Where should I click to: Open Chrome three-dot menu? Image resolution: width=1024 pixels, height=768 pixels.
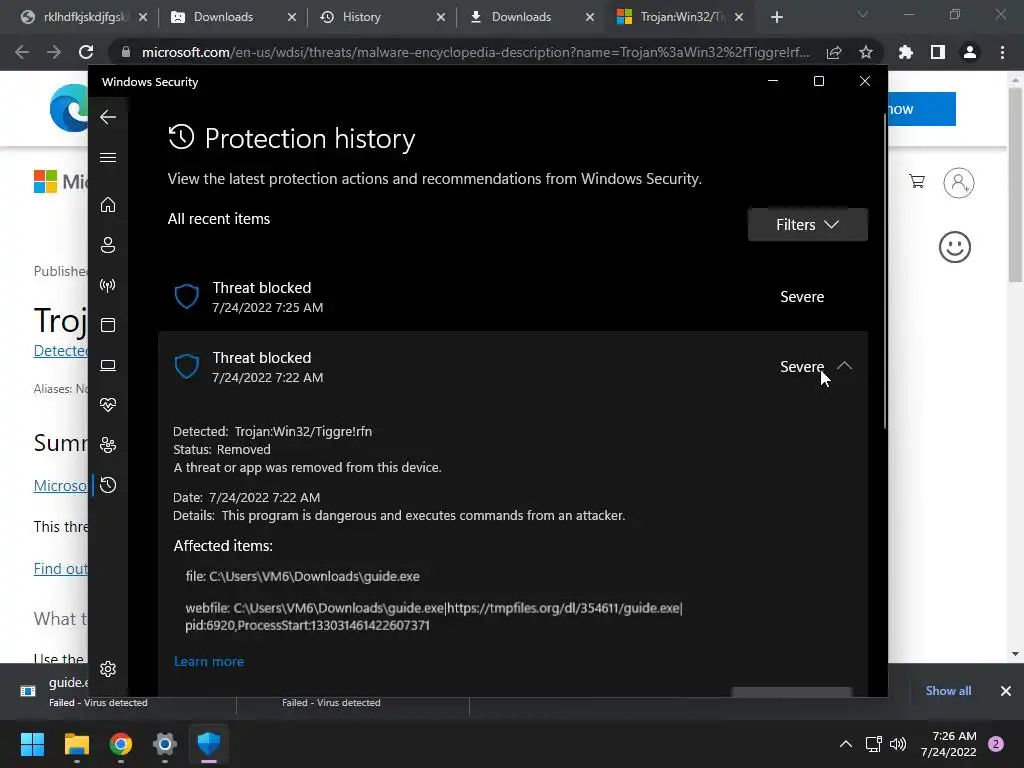(x=1002, y=52)
